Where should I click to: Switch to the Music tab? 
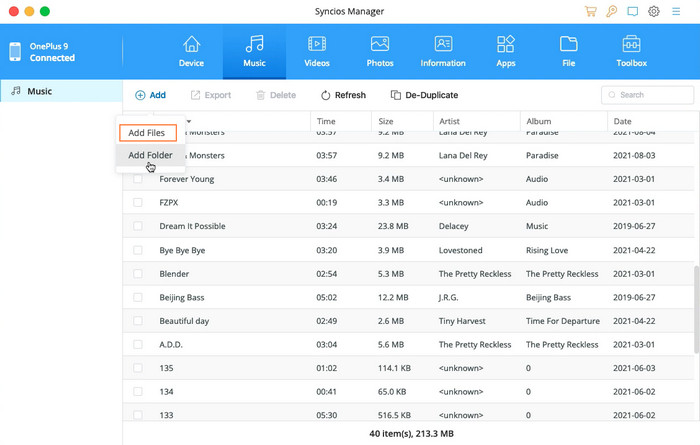pyautogui.click(x=254, y=51)
